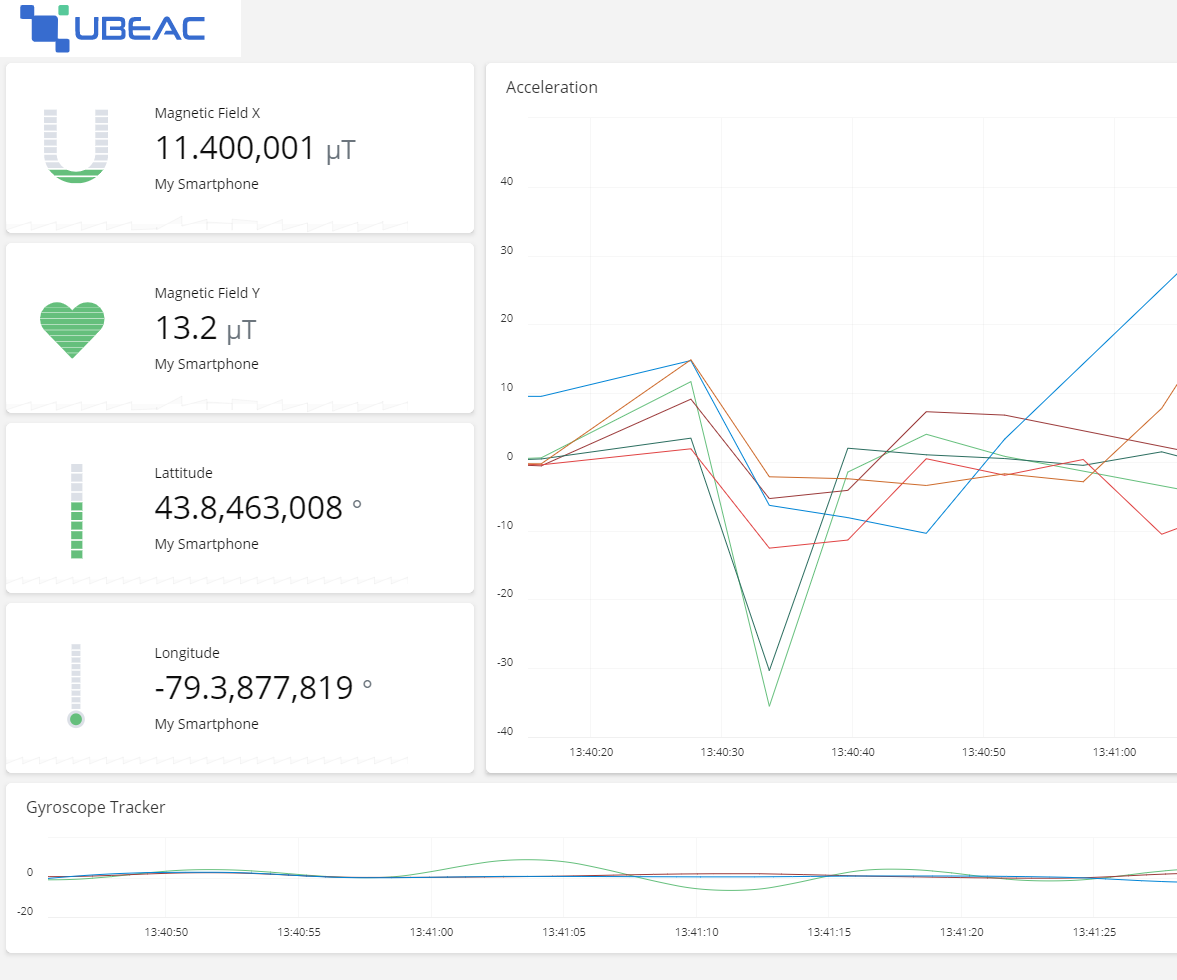Click the Gyroscope Tracker chart title

(95, 807)
